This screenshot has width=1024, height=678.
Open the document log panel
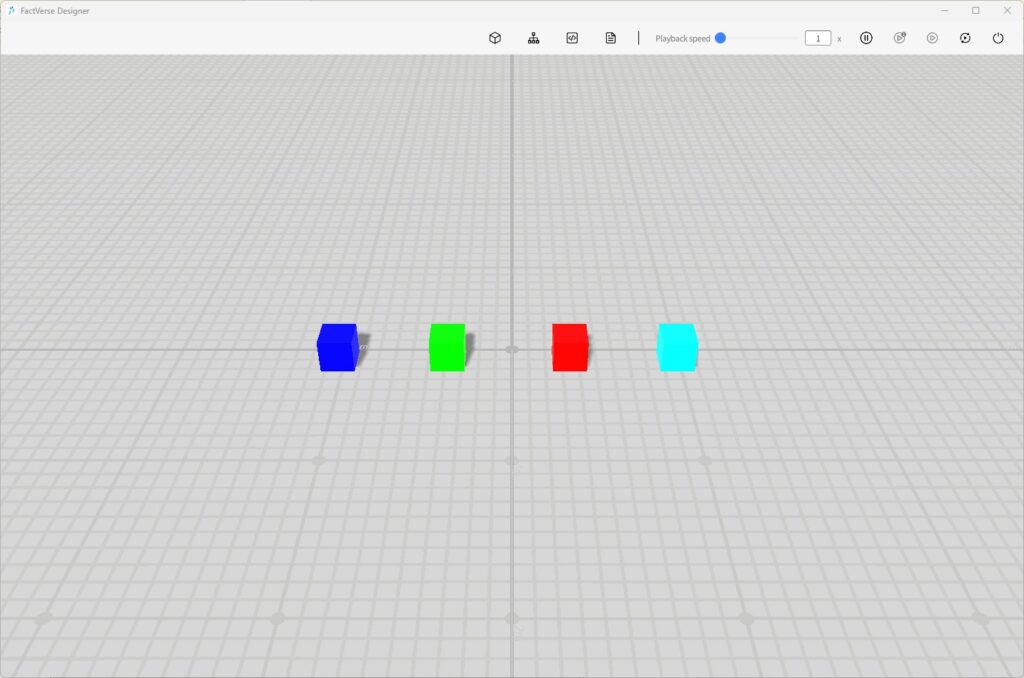(610, 37)
